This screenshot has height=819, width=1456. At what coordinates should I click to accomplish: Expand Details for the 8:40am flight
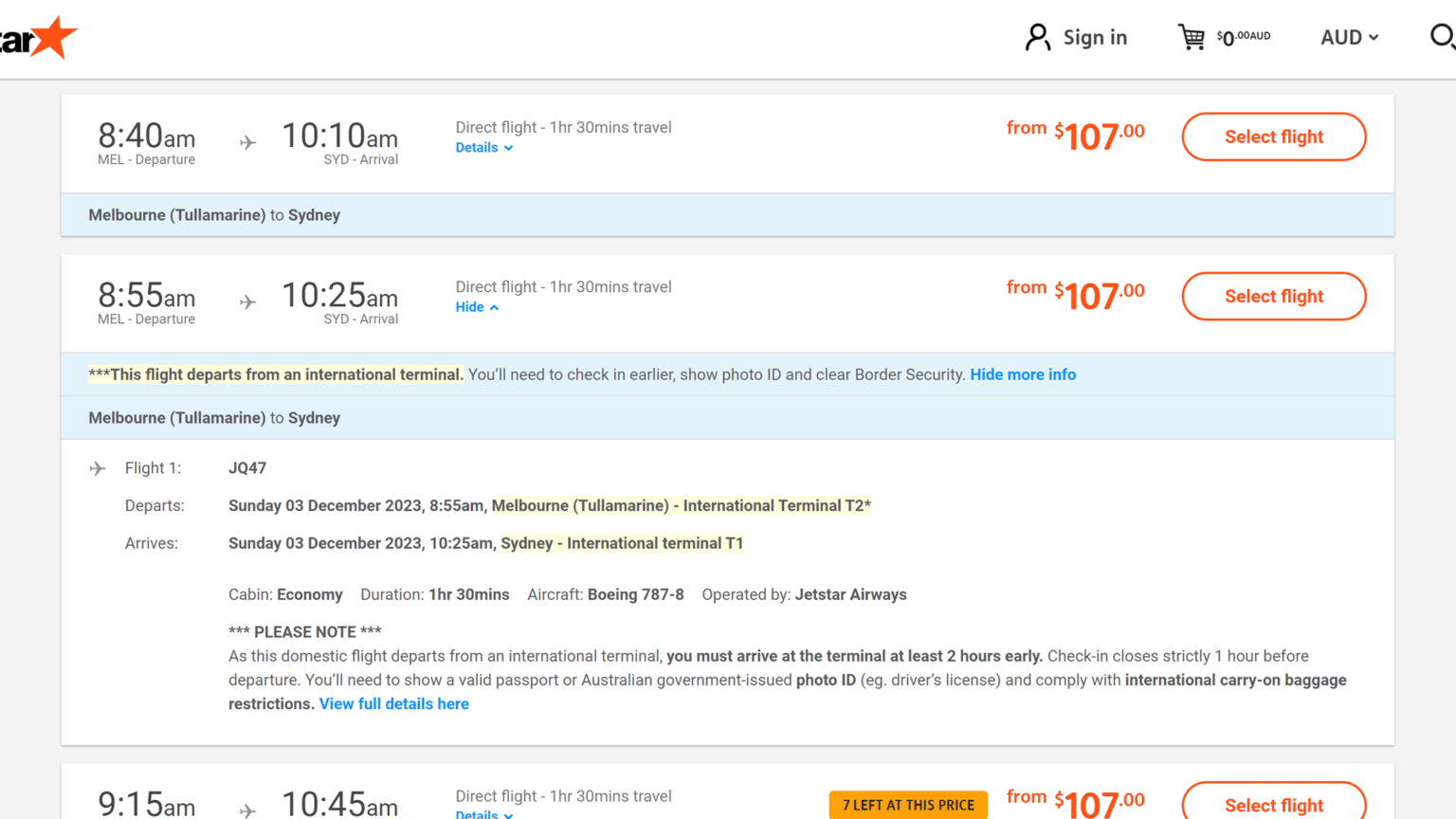tap(483, 148)
